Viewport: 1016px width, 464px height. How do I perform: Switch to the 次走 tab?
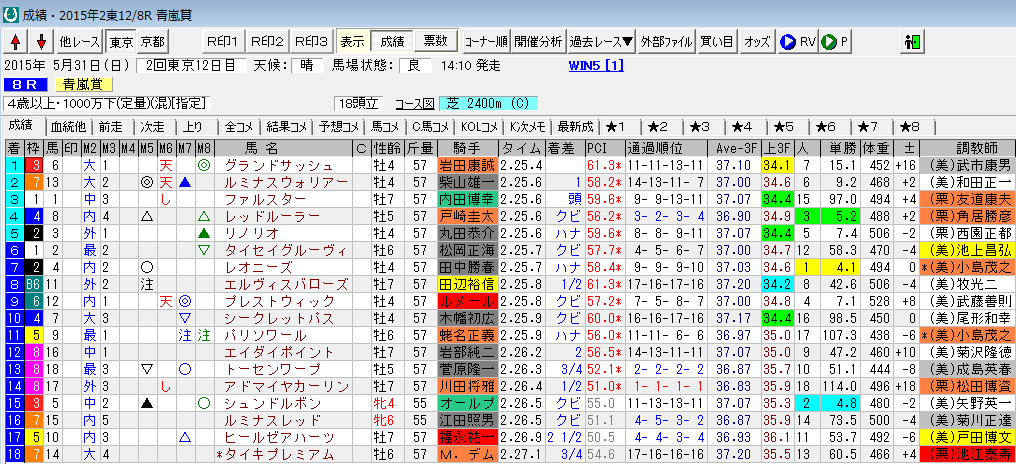tap(152, 127)
